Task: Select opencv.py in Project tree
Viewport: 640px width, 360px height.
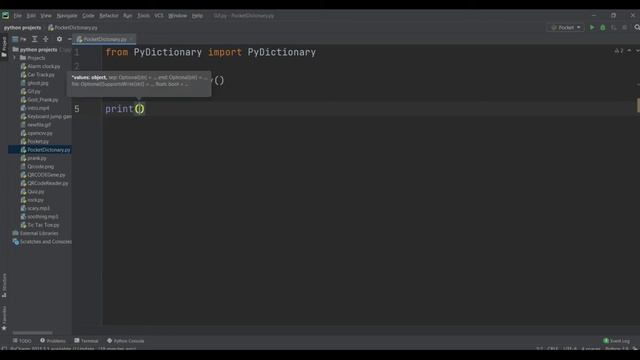Action: click(x=40, y=133)
